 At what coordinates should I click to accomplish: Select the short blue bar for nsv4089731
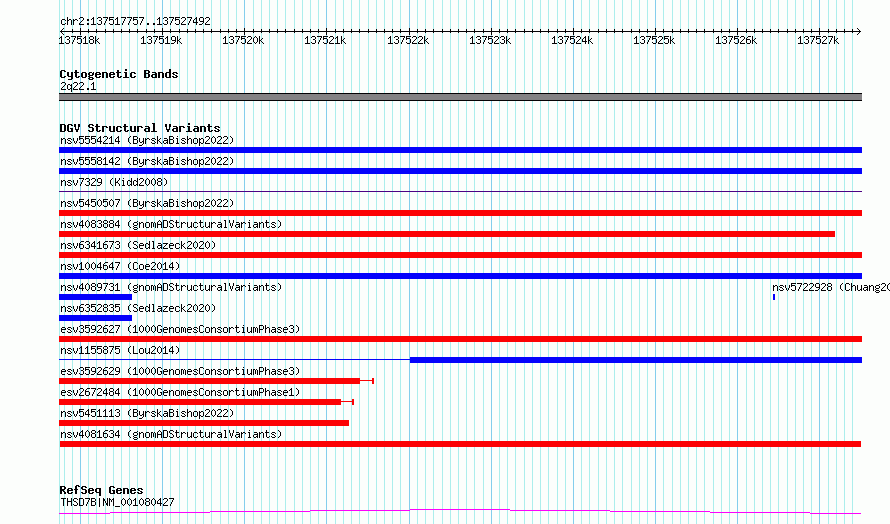pos(95,297)
